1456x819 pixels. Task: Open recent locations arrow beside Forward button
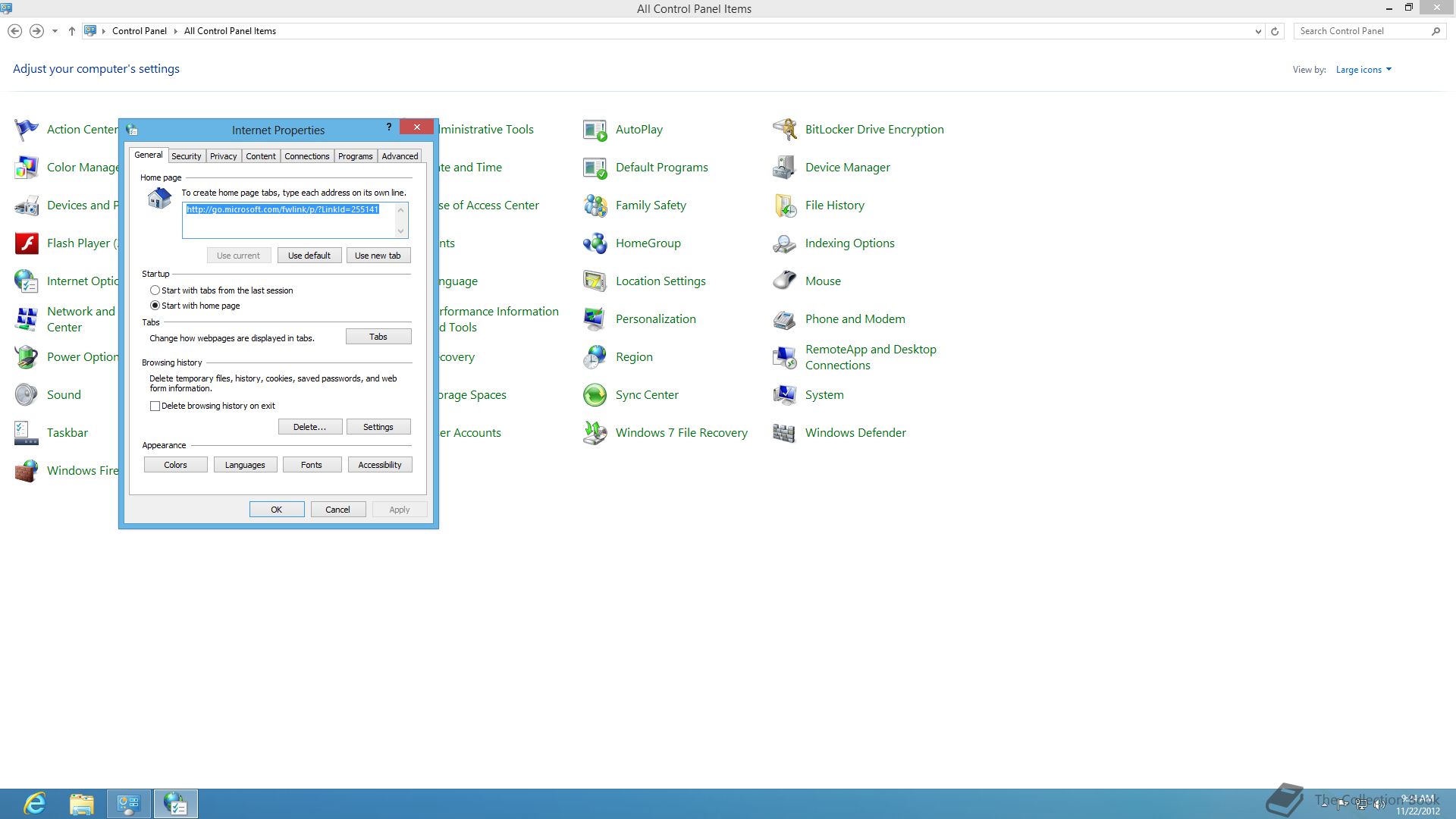55,31
